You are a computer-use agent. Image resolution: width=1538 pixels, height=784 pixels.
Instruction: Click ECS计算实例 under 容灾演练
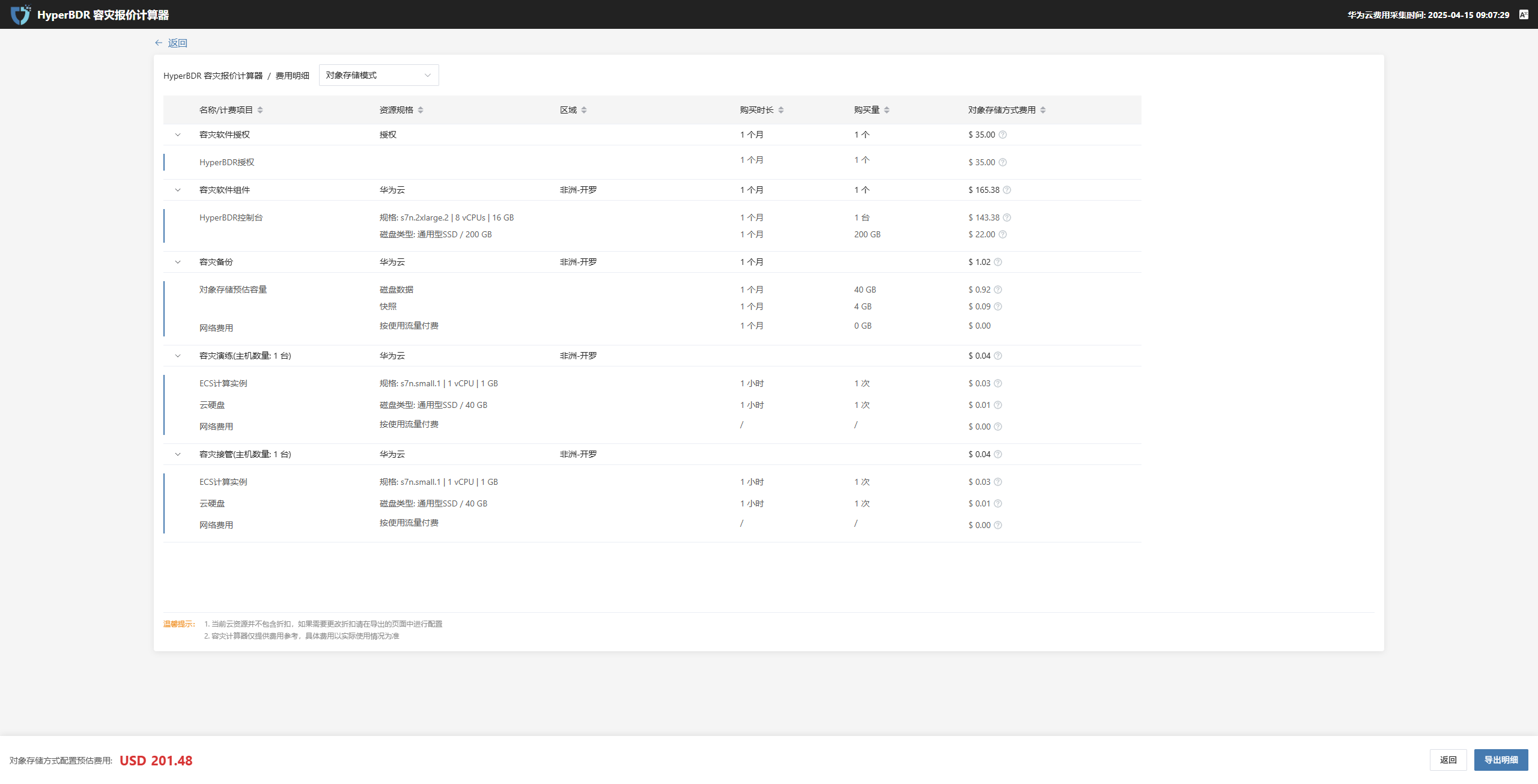click(223, 383)
